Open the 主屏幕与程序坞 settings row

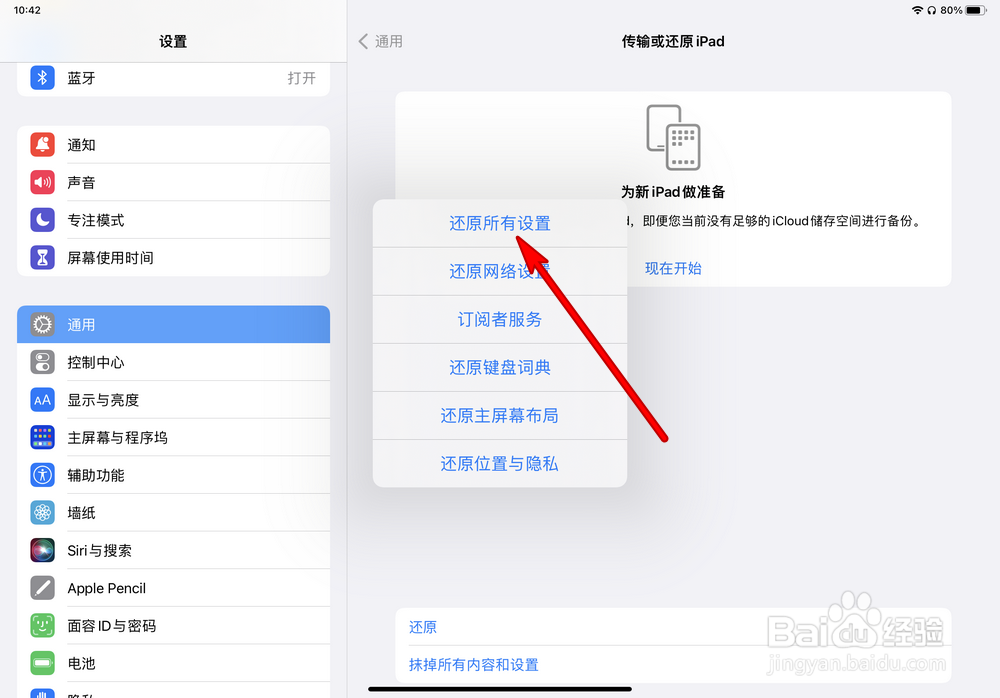tap(173, 438)
